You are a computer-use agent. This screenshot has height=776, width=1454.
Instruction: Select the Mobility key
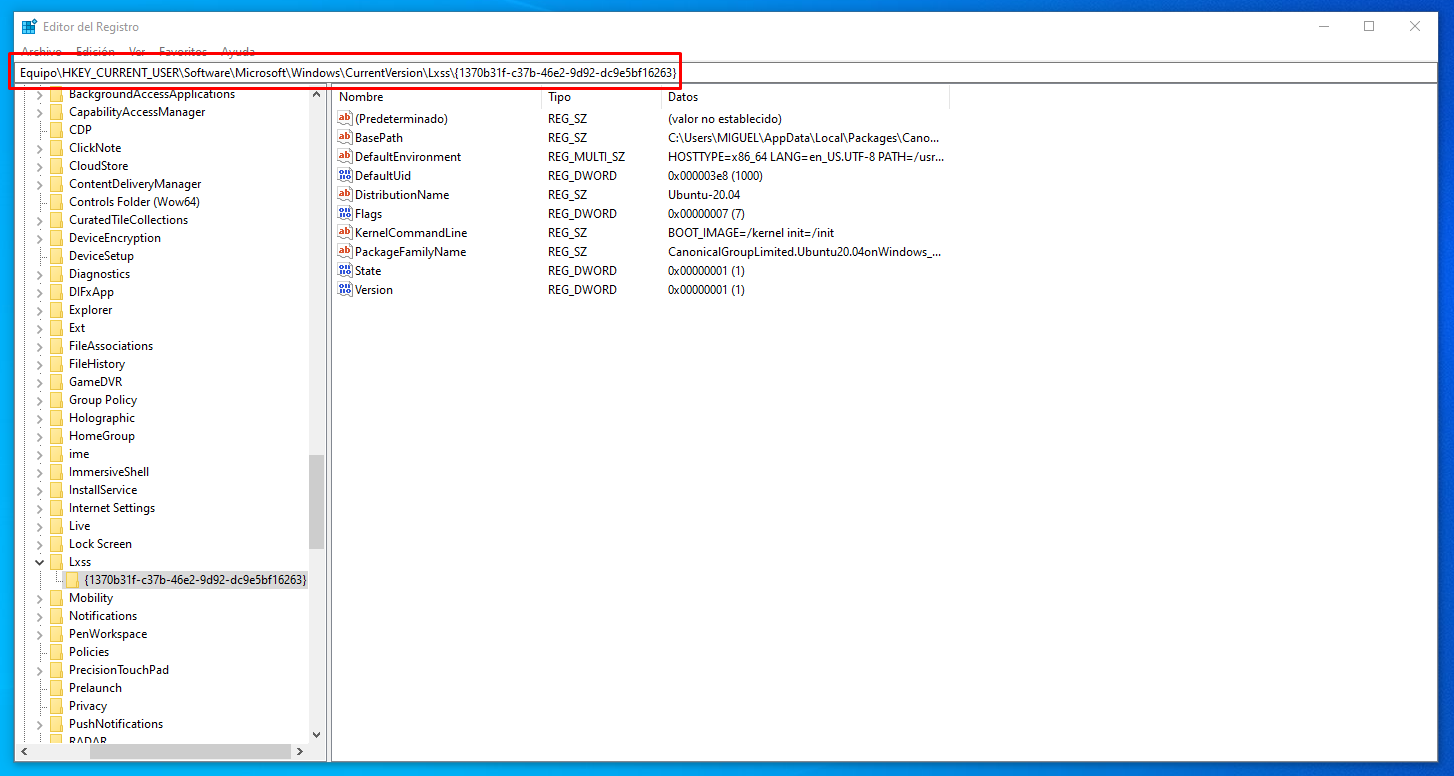click(91, 598)
